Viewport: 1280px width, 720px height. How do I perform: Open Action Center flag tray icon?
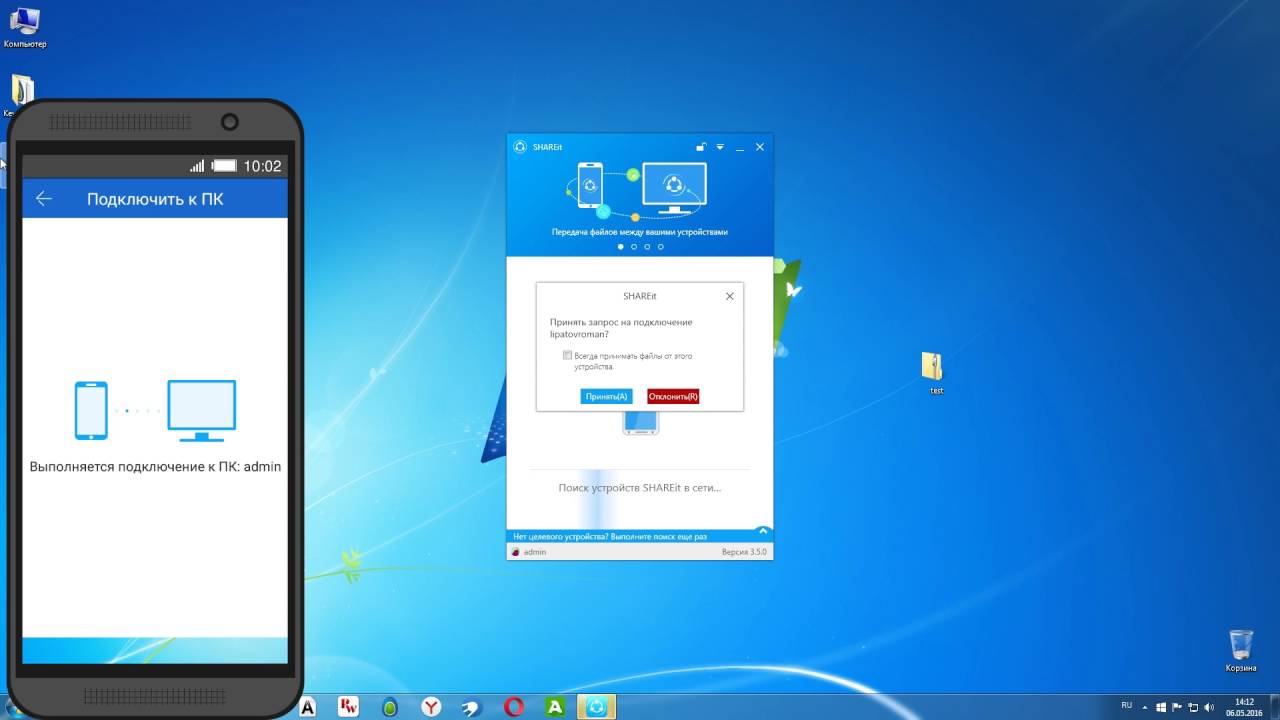click(1177, 707)
